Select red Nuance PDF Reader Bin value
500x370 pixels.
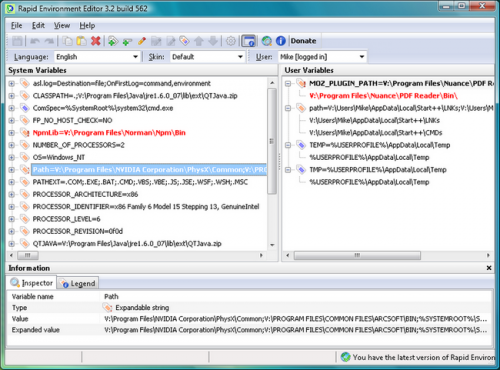click(383, 96)
